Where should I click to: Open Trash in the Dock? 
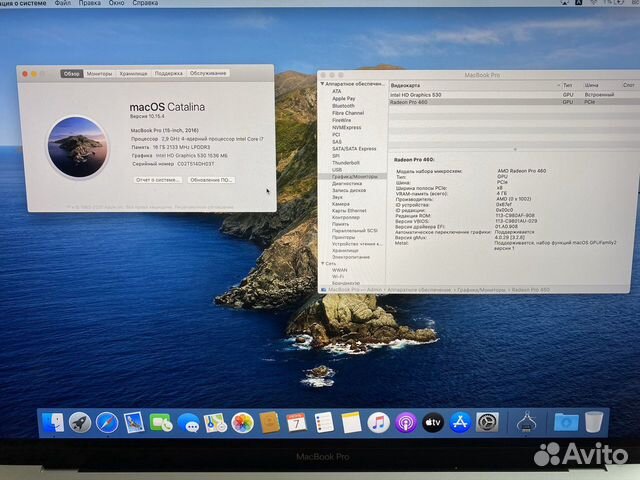coord(594,422)
